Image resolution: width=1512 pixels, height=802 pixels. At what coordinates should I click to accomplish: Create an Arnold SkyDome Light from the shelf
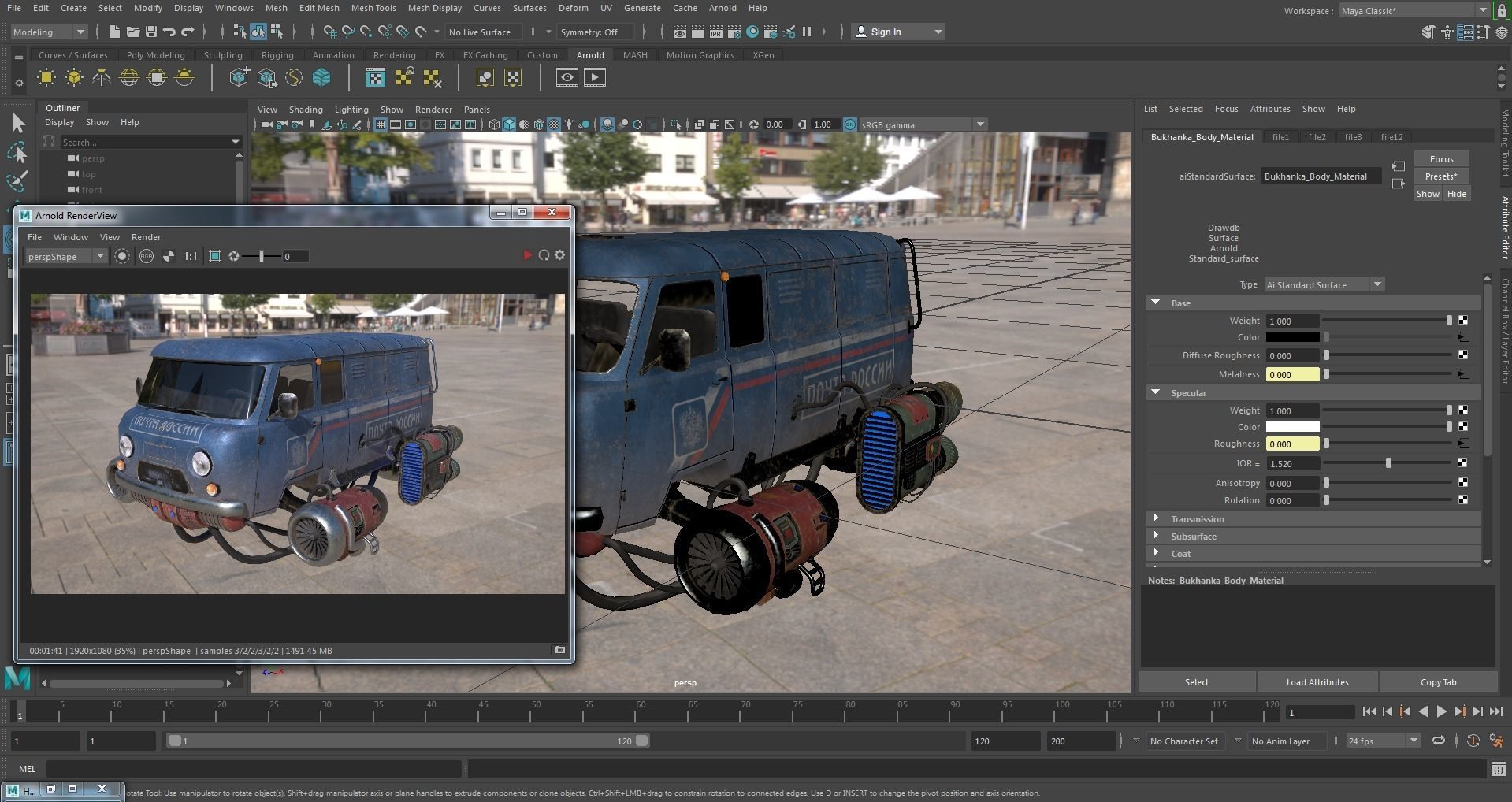tap(129, 77)
